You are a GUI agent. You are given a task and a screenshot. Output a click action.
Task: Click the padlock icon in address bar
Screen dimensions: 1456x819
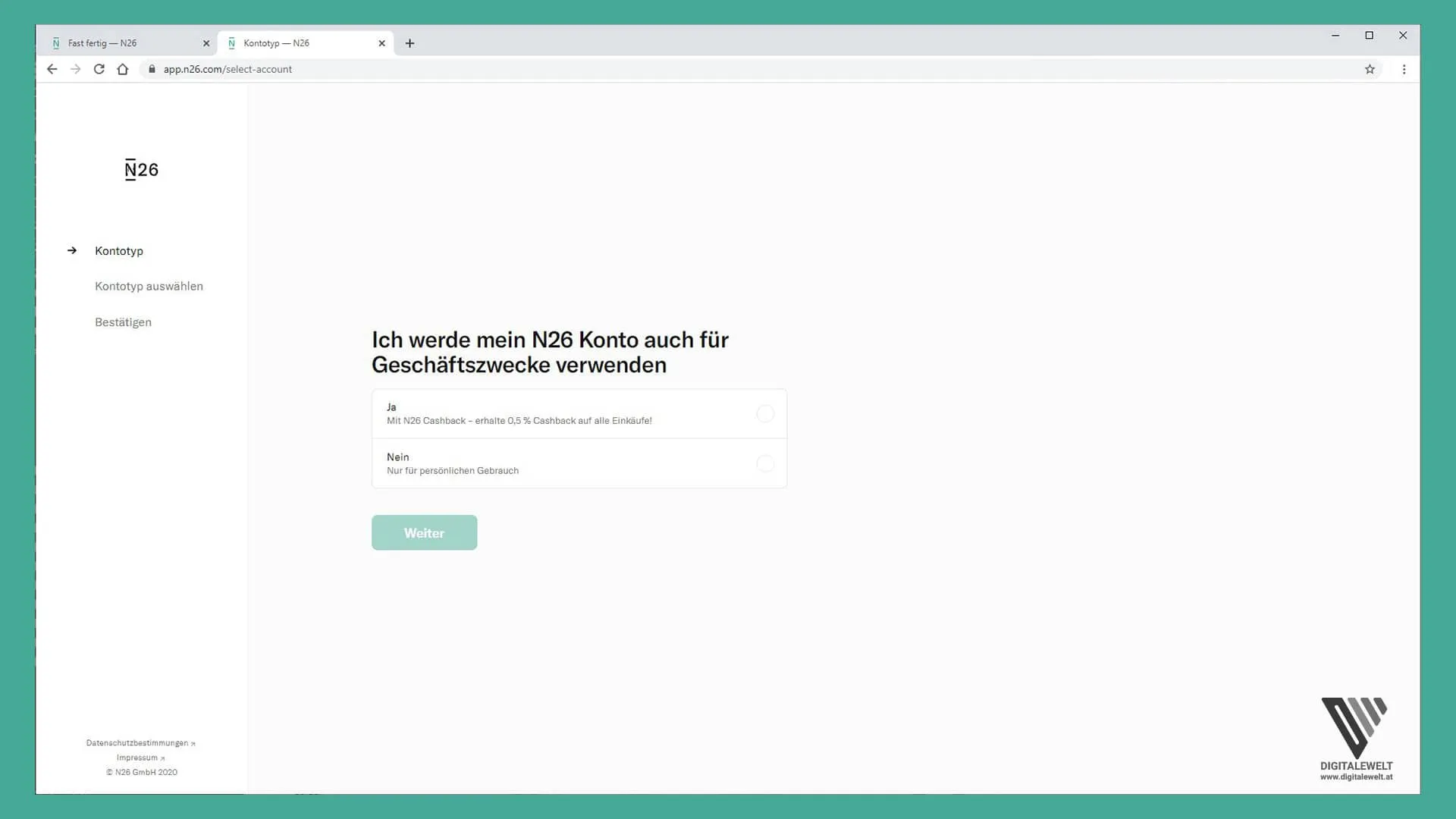152,69
